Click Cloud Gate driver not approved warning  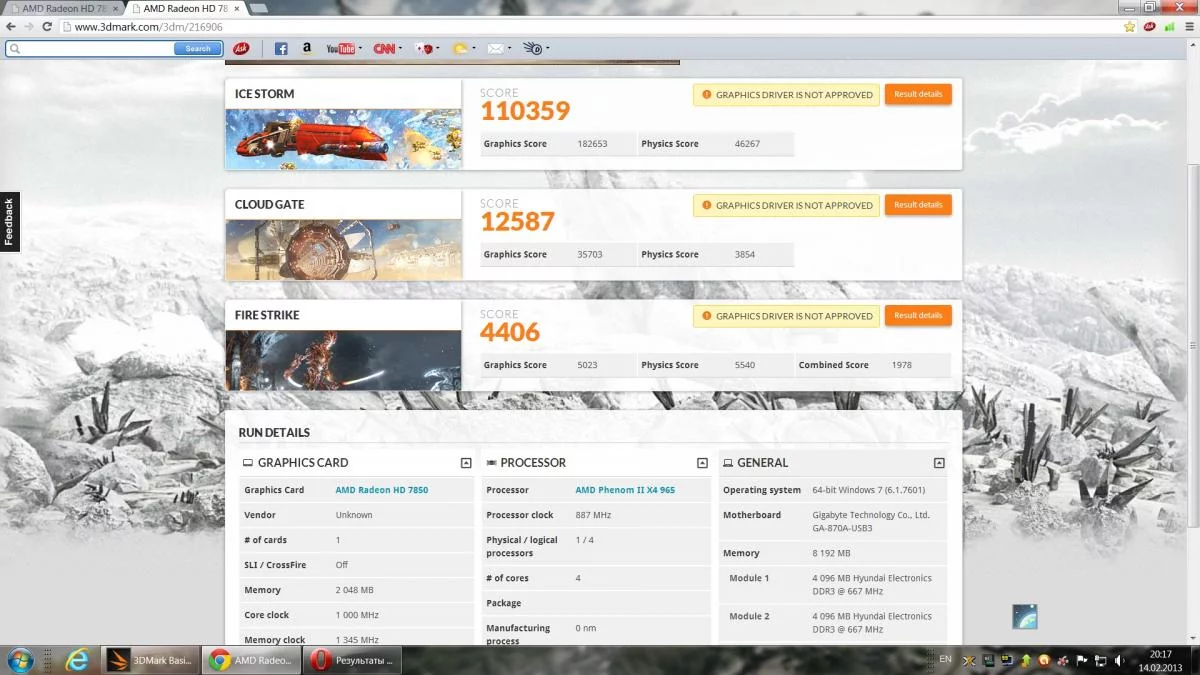point(786,205)
